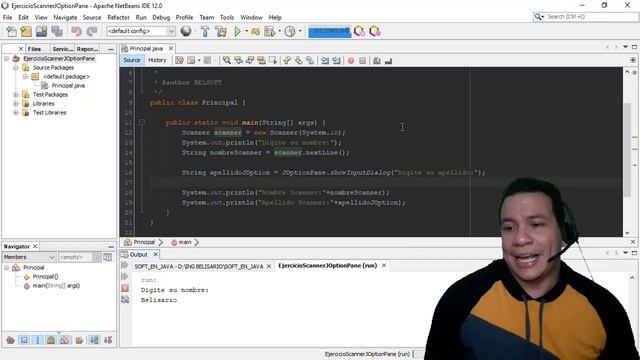This screenshot has width=640, height=360.
Task: Click the Find Selection magnifier icon in editor toolbar
Action: pyautogui.click(x=227, y=60)
